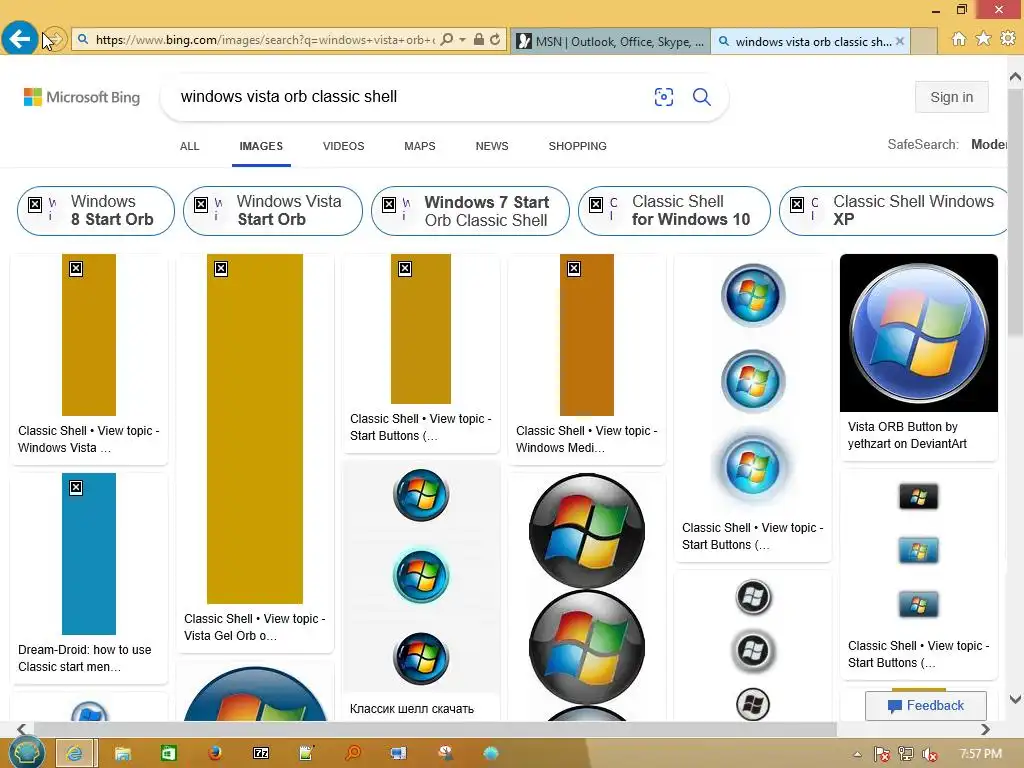Submit search with the Bing magnifier icon
Image resolution: width=1024 pixels, height=768 pixels.
tap(701, 97)
